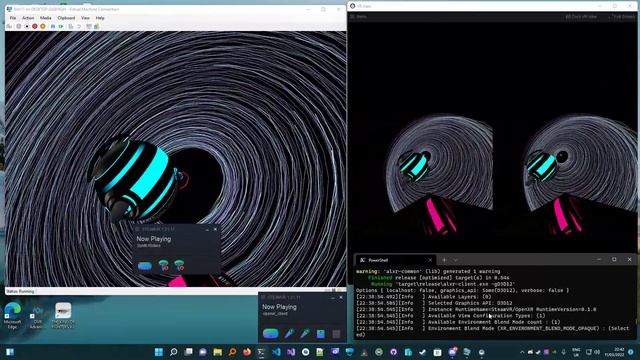Screen dimensions: 640x360
Task: Open the terminal new-tab profile dropdown arrow
Action: pyautogui.click(x=456, y=260)
